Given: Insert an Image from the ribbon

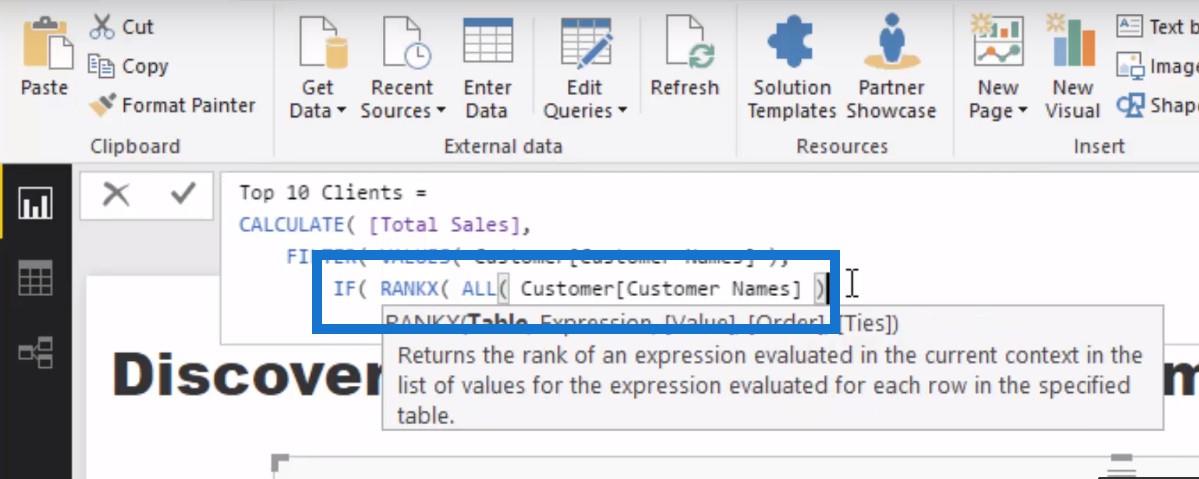Looking at the screenshot, I should tap(1157, 67).
